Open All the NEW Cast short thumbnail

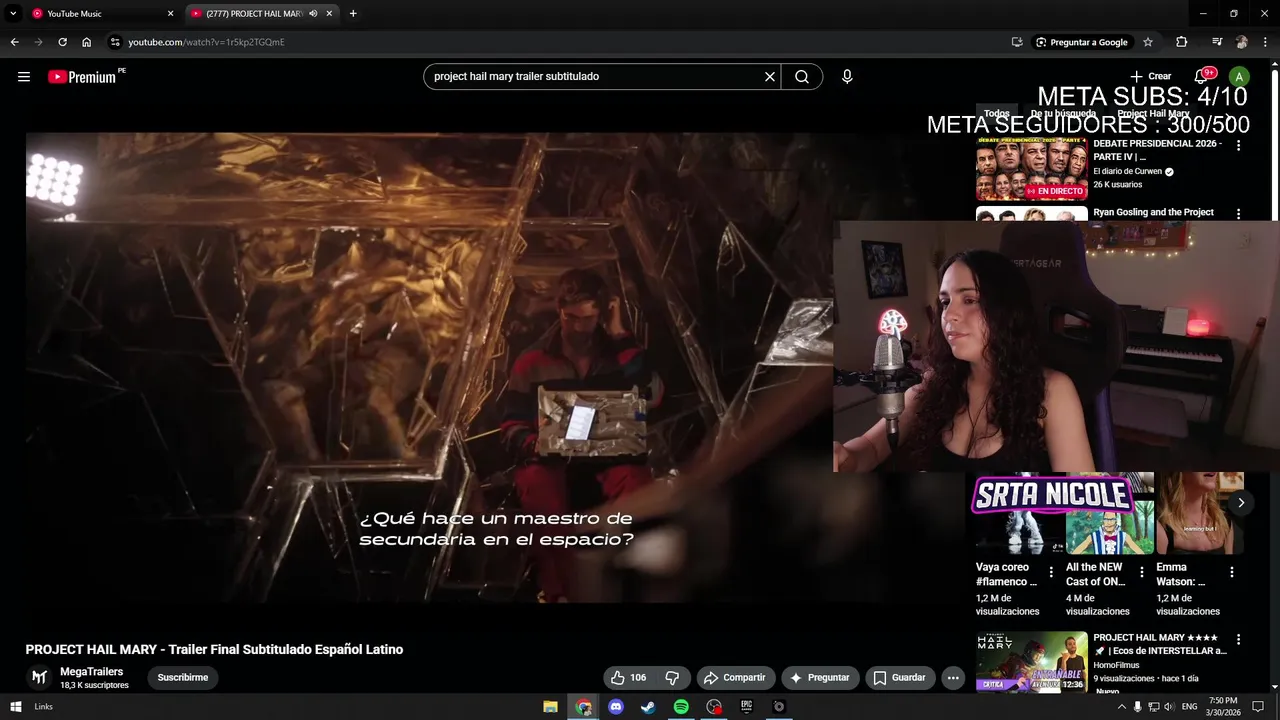pos(1109,513)
